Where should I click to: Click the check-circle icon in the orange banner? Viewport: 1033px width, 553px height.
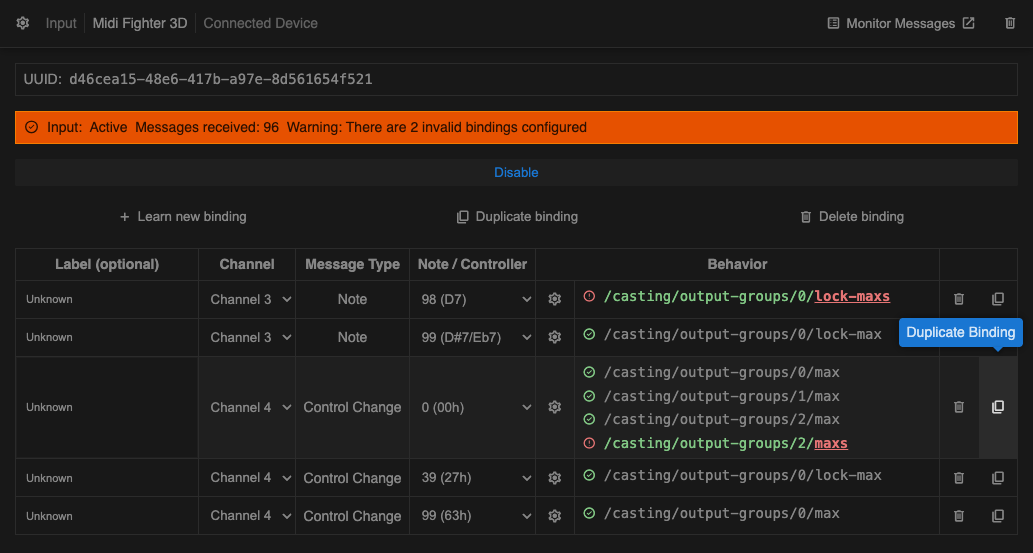click(31, 127)
